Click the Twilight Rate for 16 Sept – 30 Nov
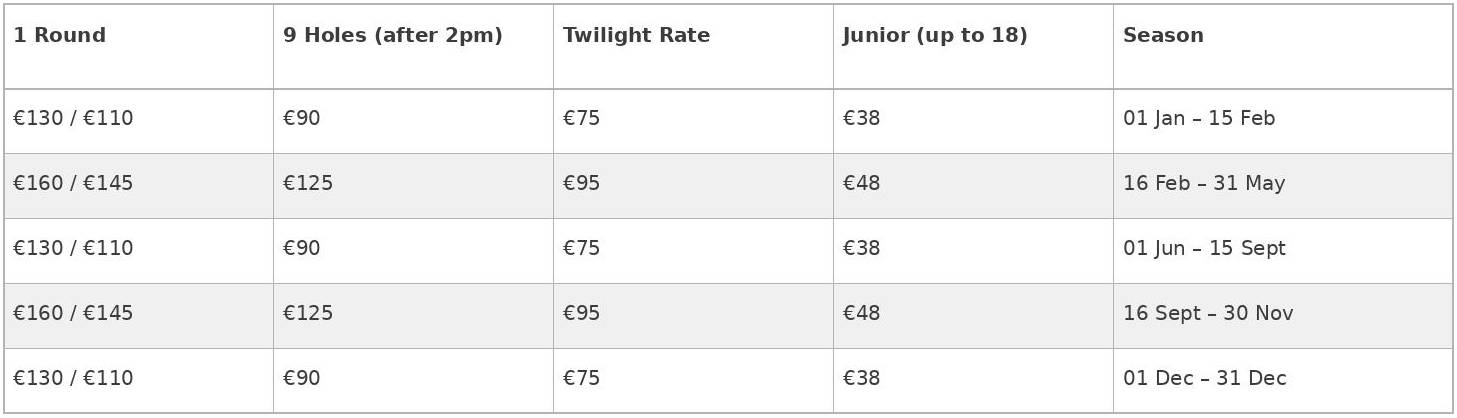This screenshot has width=1457, height=418. pyautogui.click(x=581, y=314)
